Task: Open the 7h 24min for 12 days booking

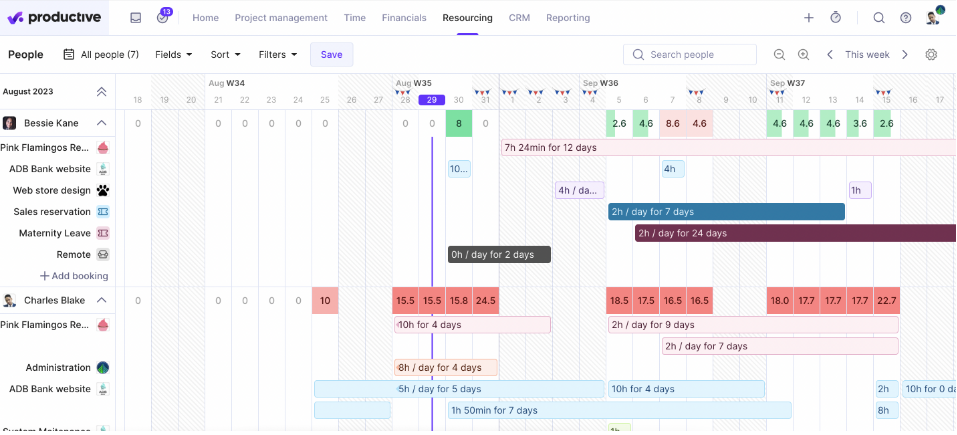Action: [x=729, y=148]
